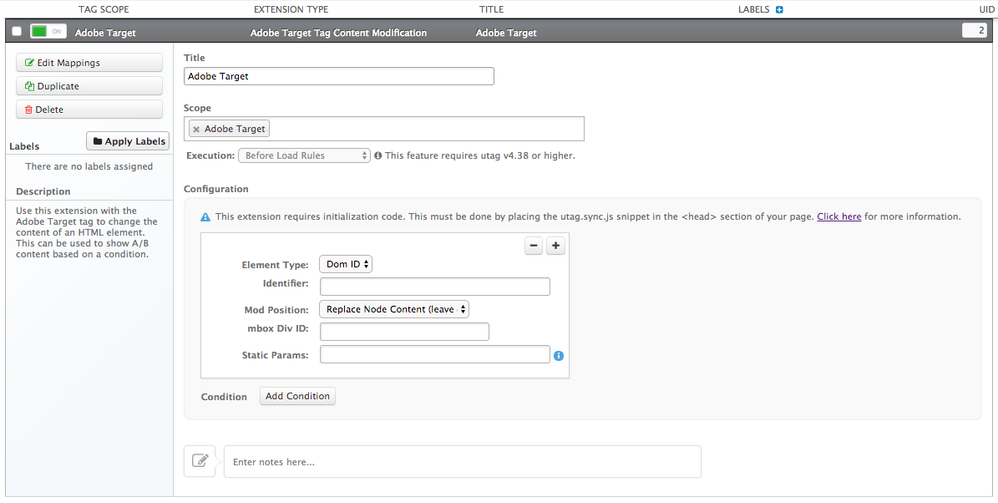Open the Execution dropdown

pos(304,156)
